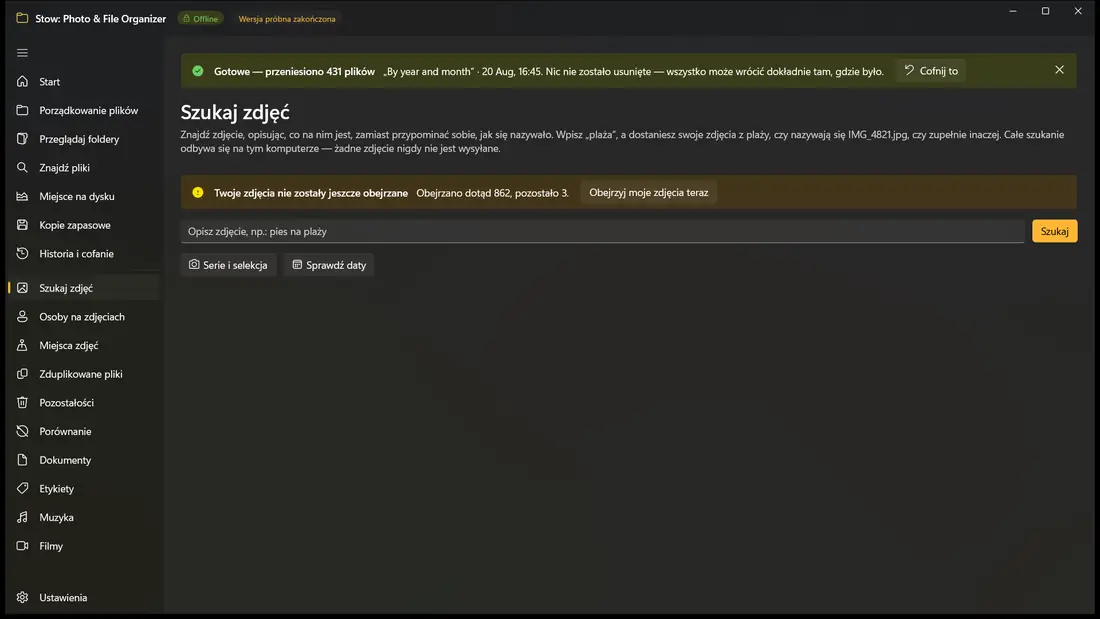Screen dimensions: 1100x619
Task: Dismiss the Gotowe notification banner
Action: 1059,70
